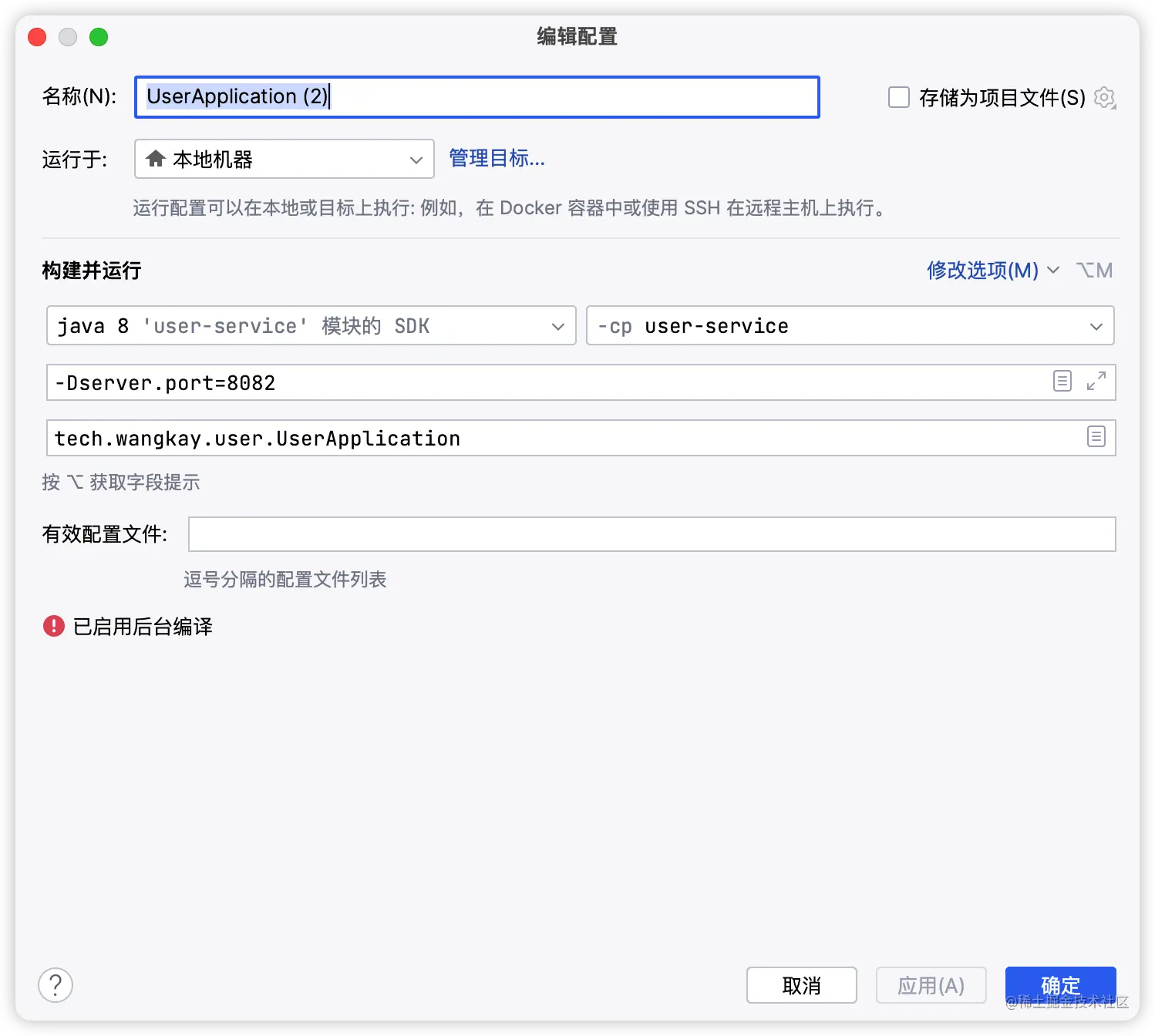
Task: Close the dialog with the red button
Action: tap(37, 37)
